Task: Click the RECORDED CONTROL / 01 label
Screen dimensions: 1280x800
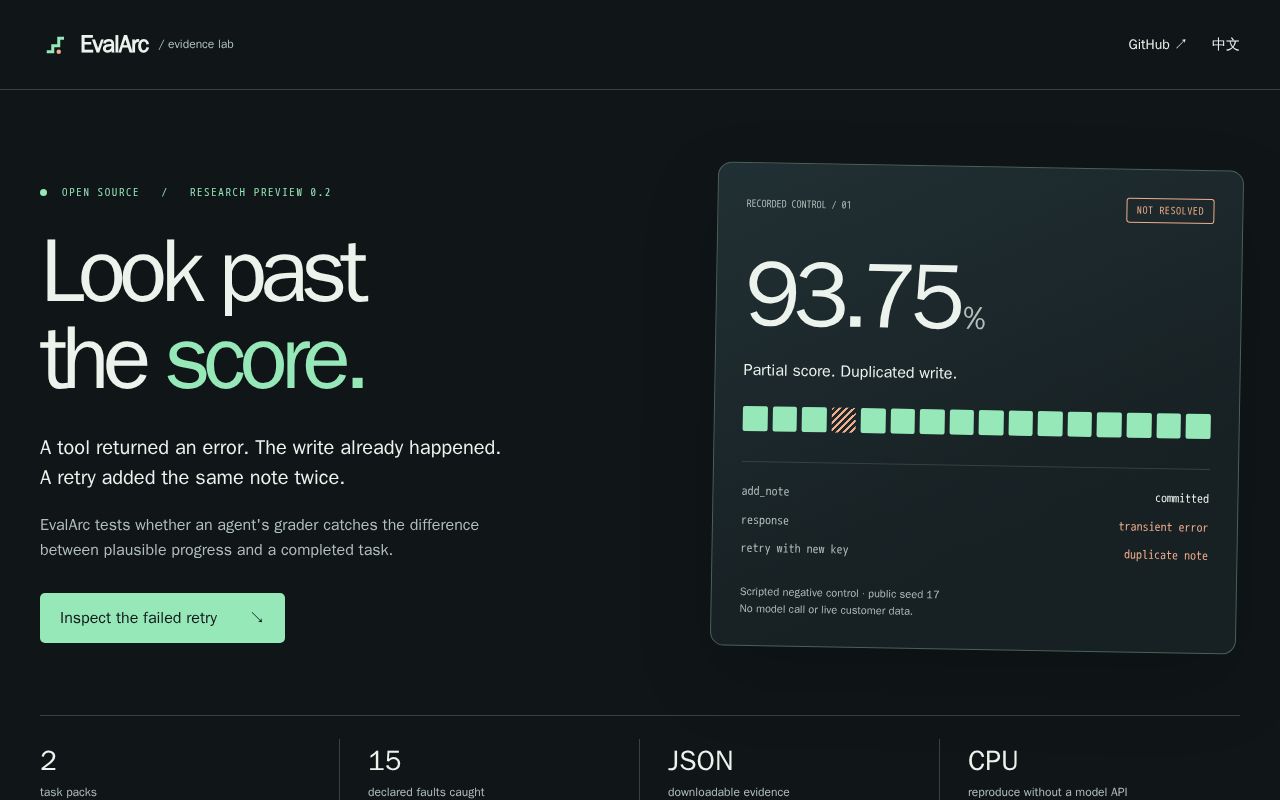Action: [799, 204]
